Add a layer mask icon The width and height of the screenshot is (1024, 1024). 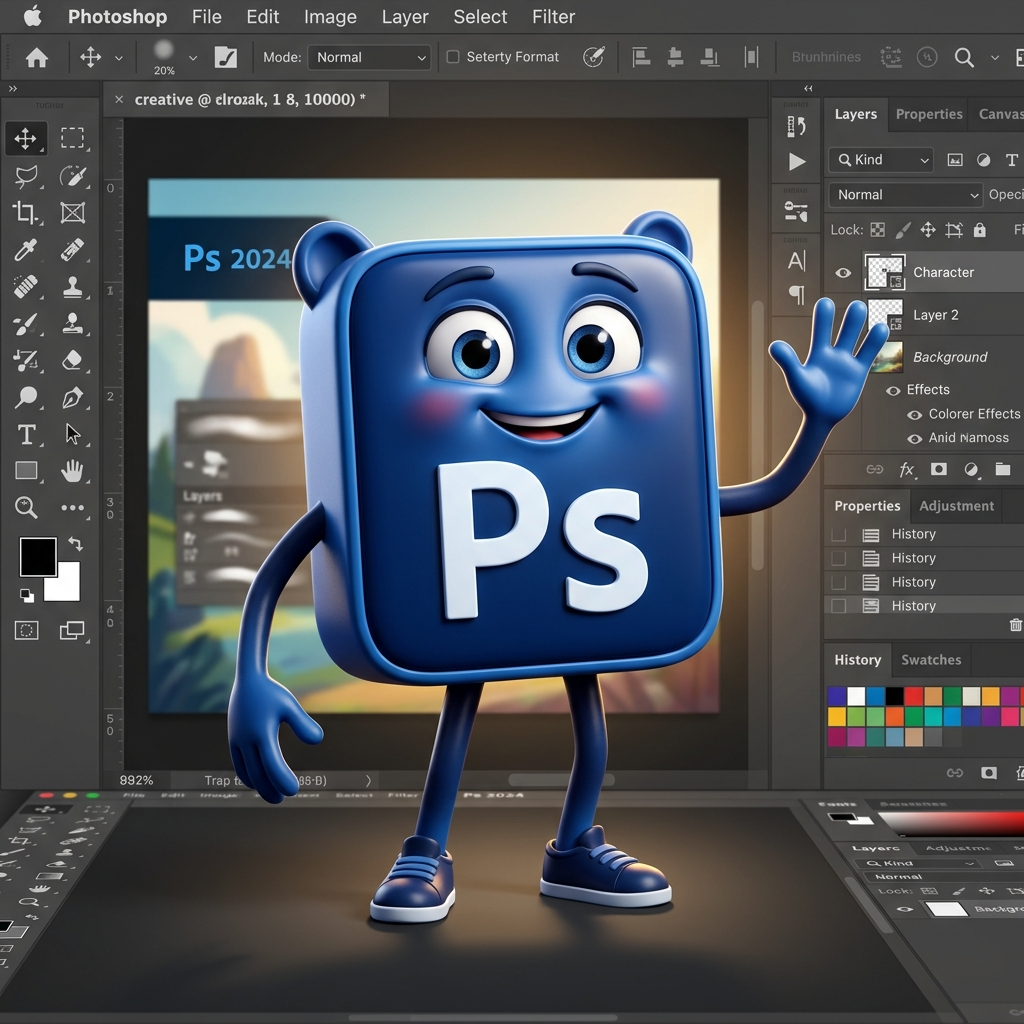[938, 469]
